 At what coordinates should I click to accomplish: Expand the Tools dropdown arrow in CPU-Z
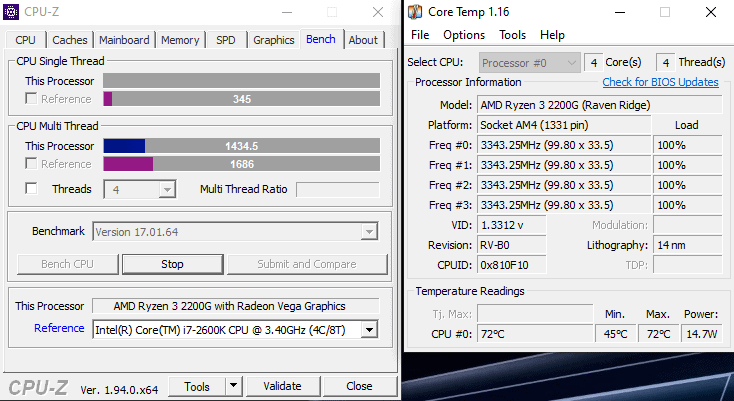(234, 386)
